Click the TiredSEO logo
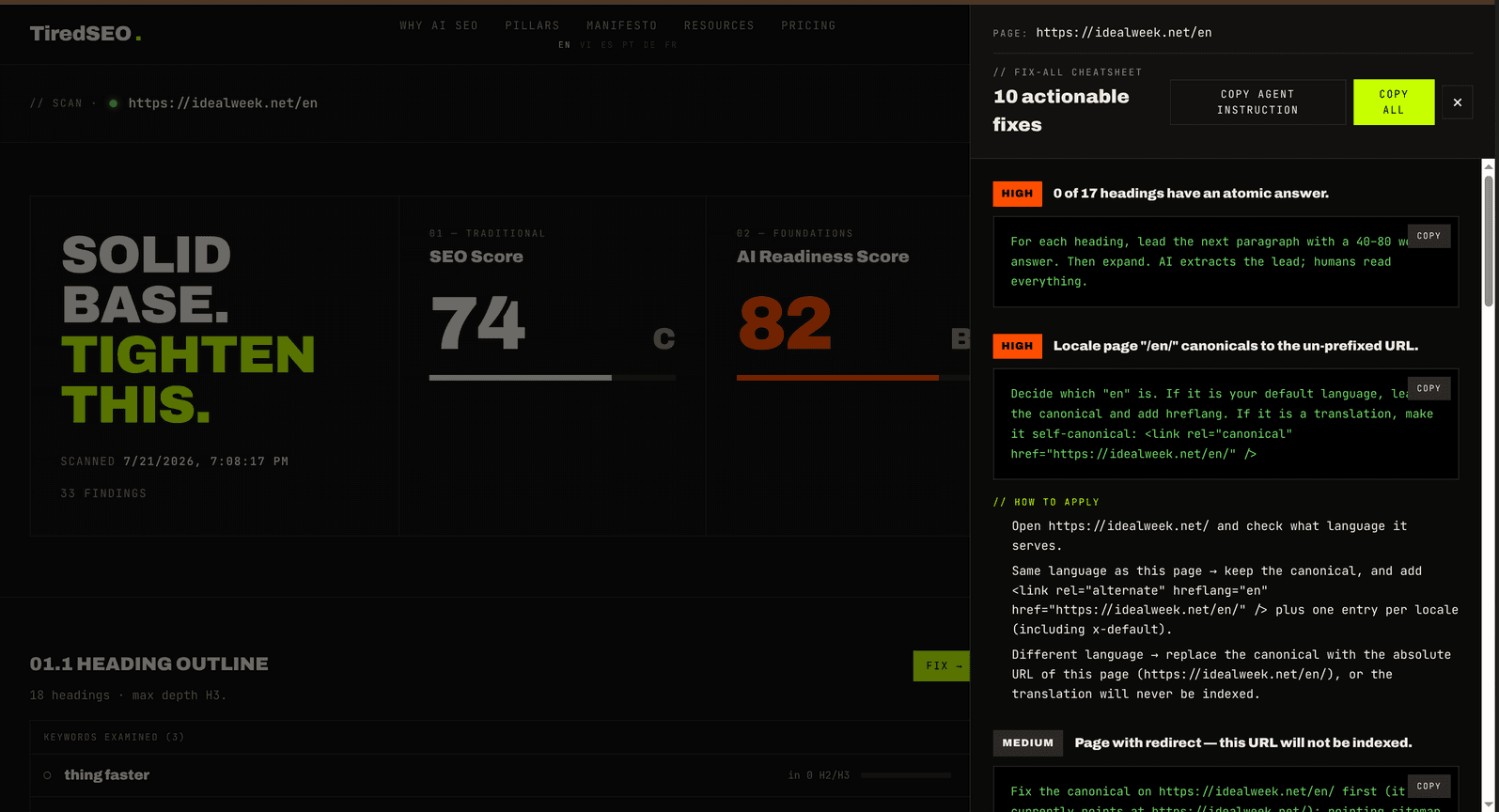 [86, 34]
